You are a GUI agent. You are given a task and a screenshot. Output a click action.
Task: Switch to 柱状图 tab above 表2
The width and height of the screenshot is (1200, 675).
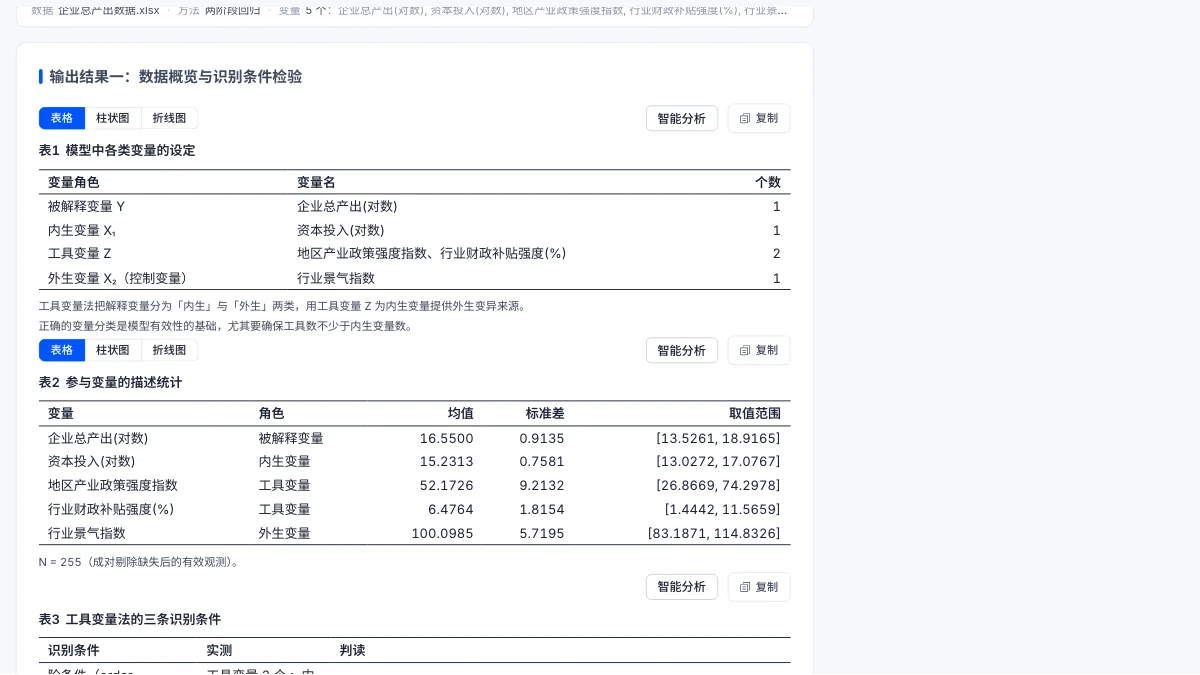(113, 350)
